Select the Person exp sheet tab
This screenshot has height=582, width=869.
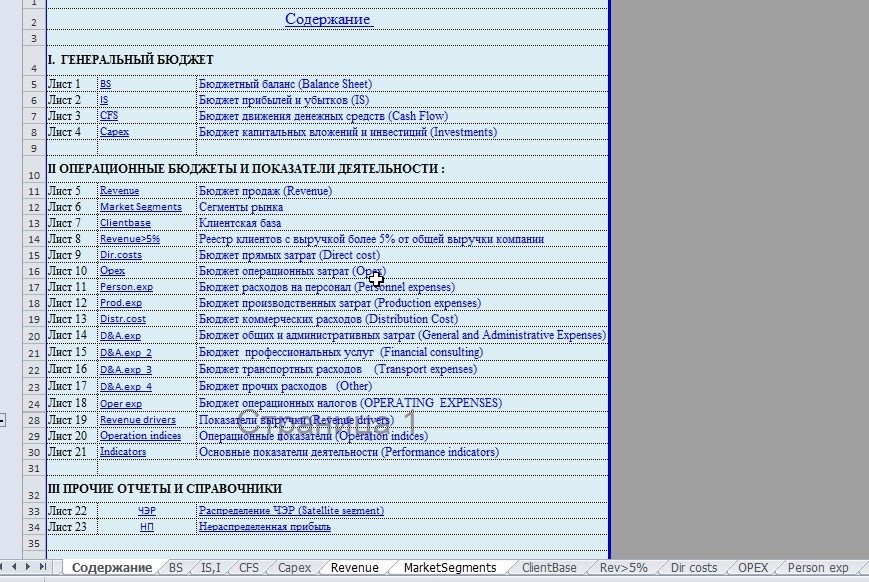click(x=818, y=568)
